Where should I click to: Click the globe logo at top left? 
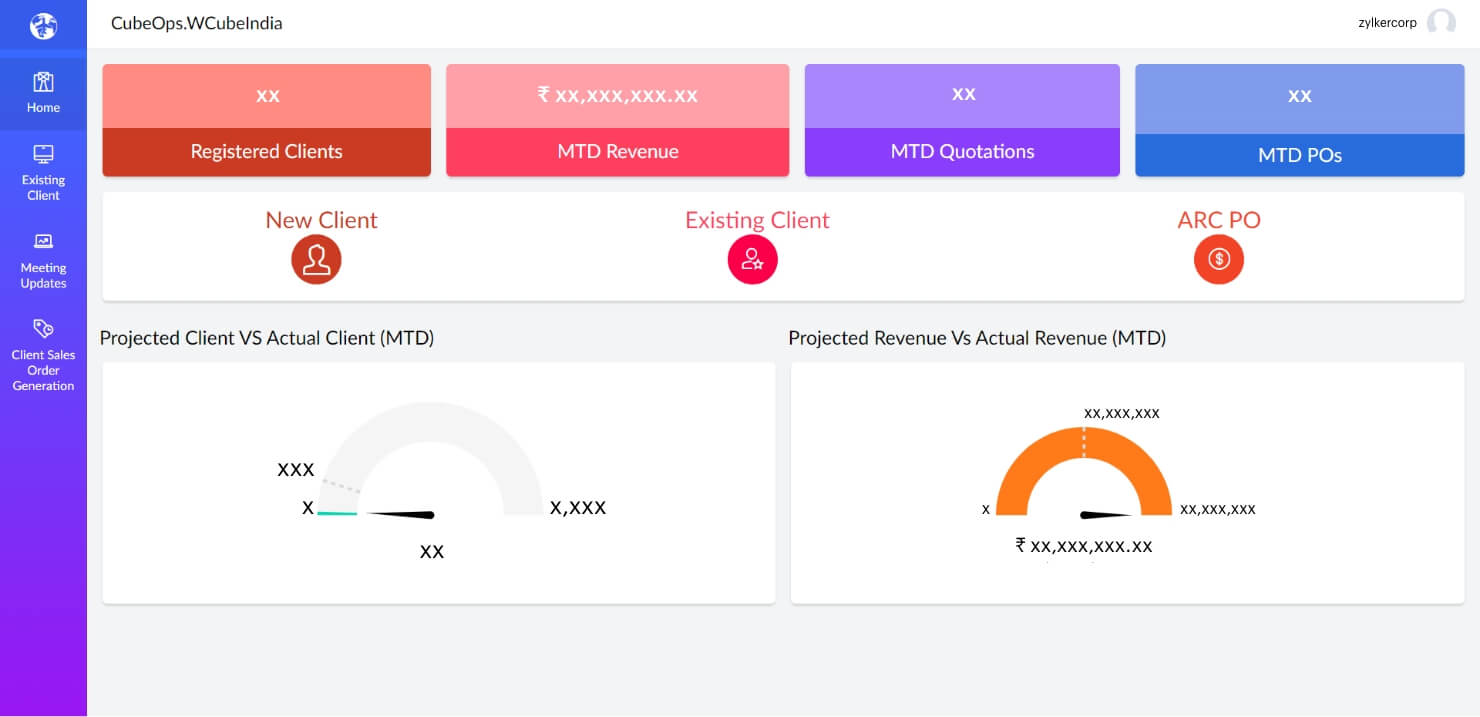pyautogui.click(x=41, y=25)
